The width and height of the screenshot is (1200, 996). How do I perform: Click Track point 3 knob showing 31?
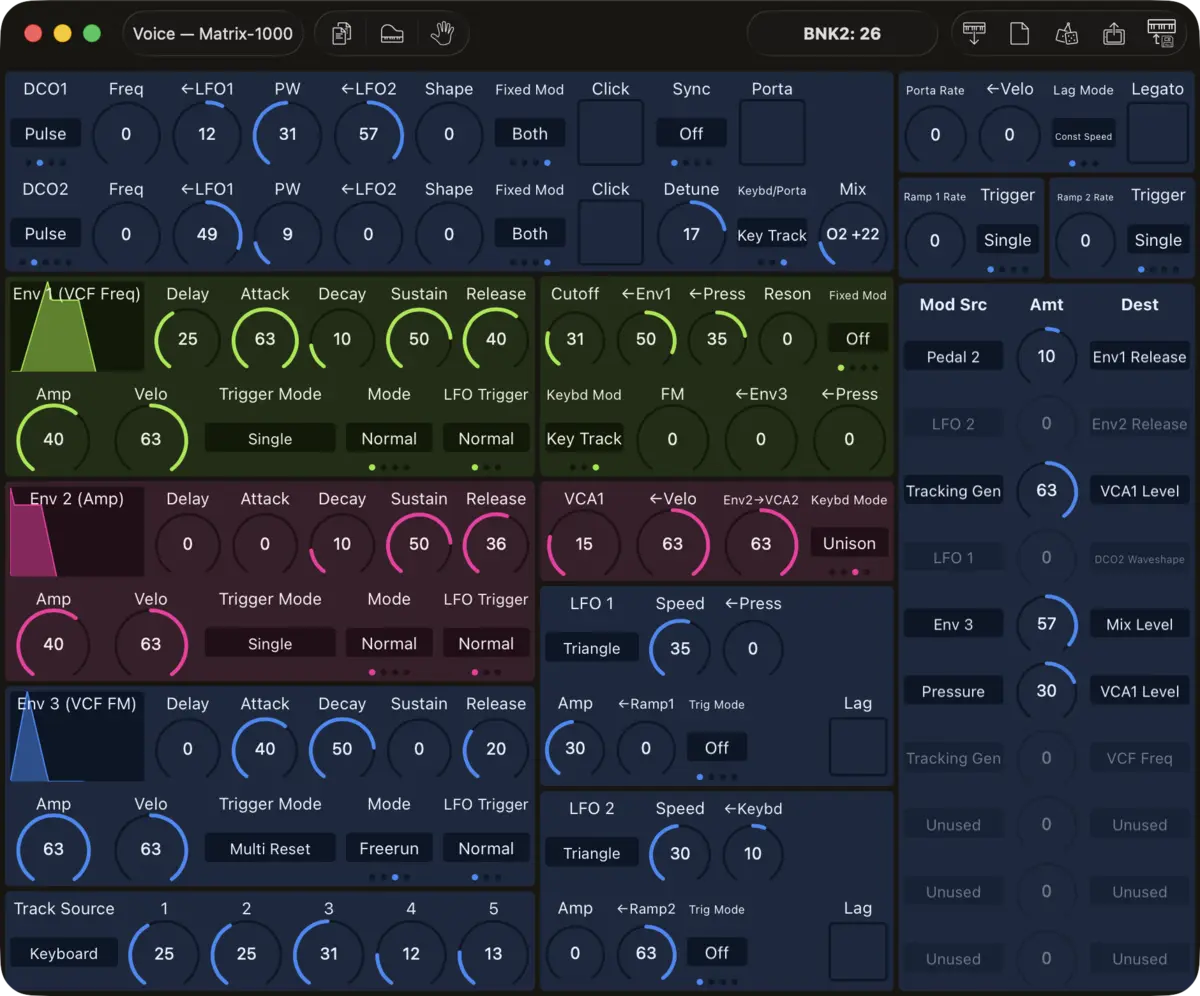(x=329, y=954)
